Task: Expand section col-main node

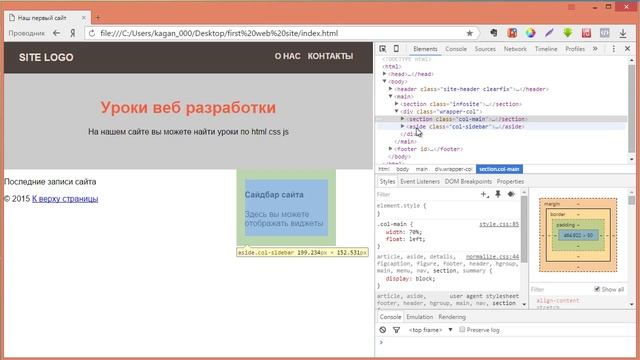Action: point(403,119)
